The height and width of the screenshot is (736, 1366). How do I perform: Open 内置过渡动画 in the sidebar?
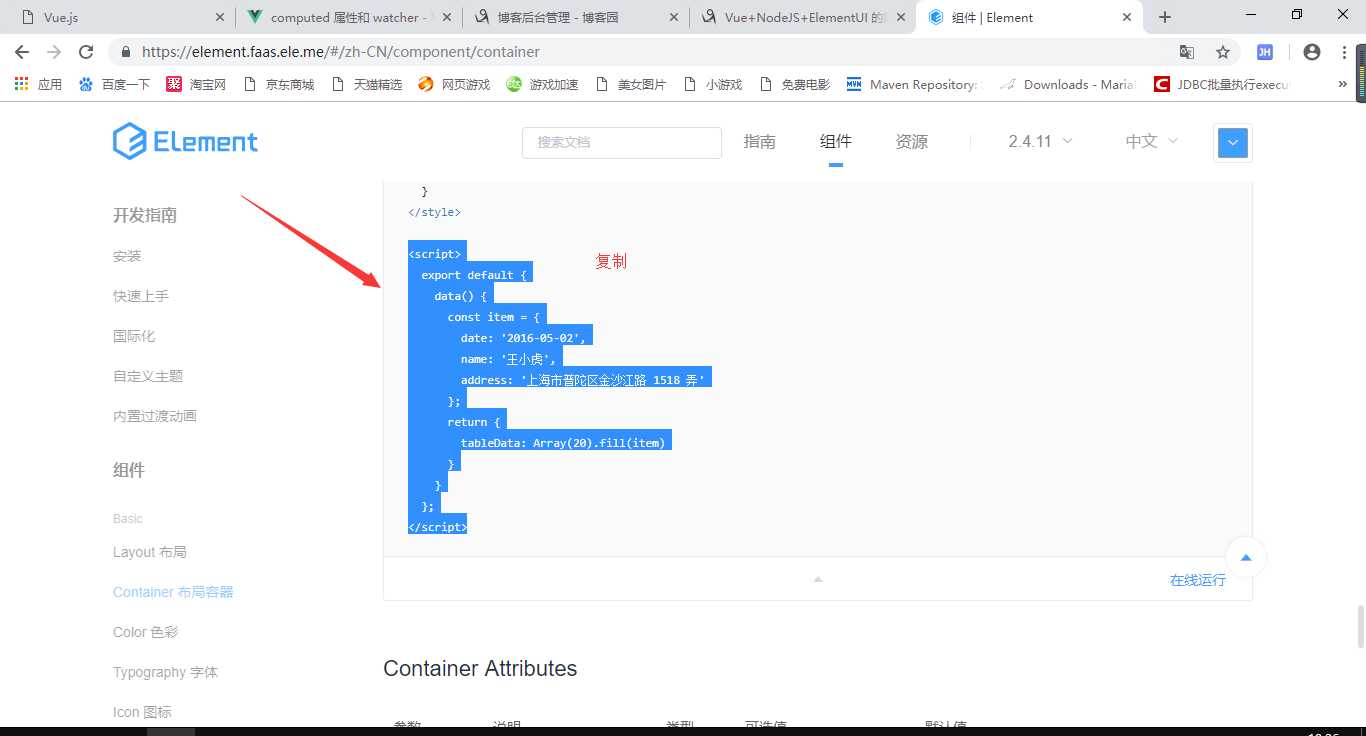(x=155, y=416)
